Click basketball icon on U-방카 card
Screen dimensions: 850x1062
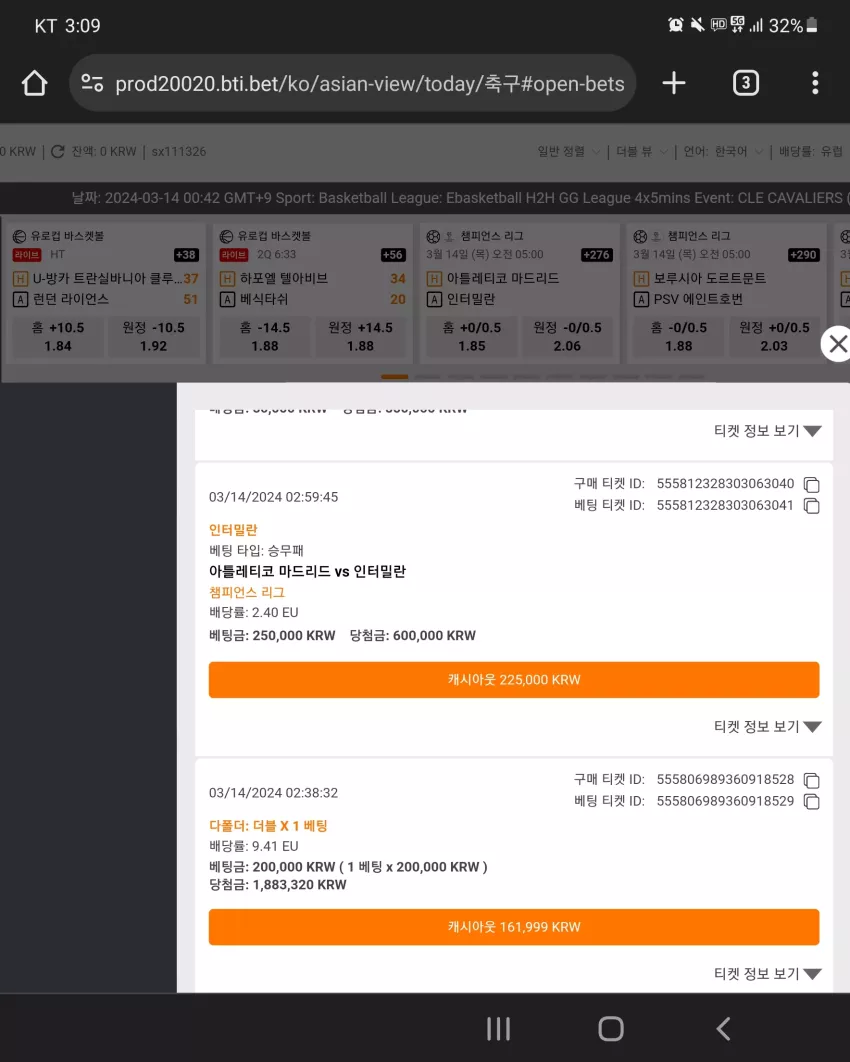pos(20,236)
